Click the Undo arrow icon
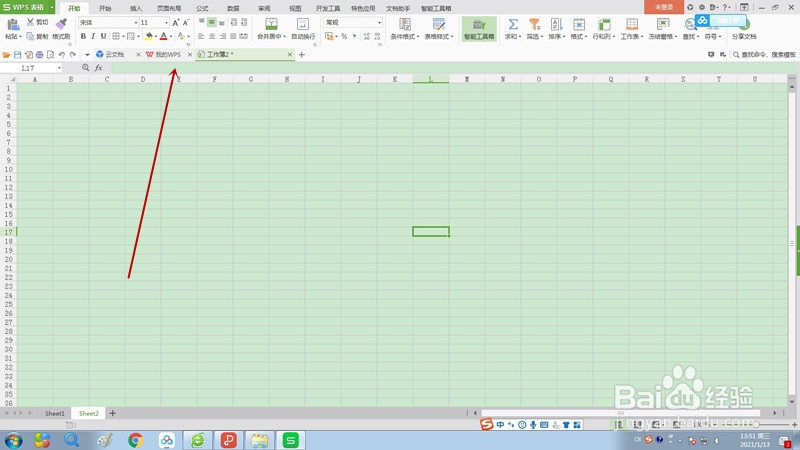Screen dimensions: 800x450 pos(62,55)
